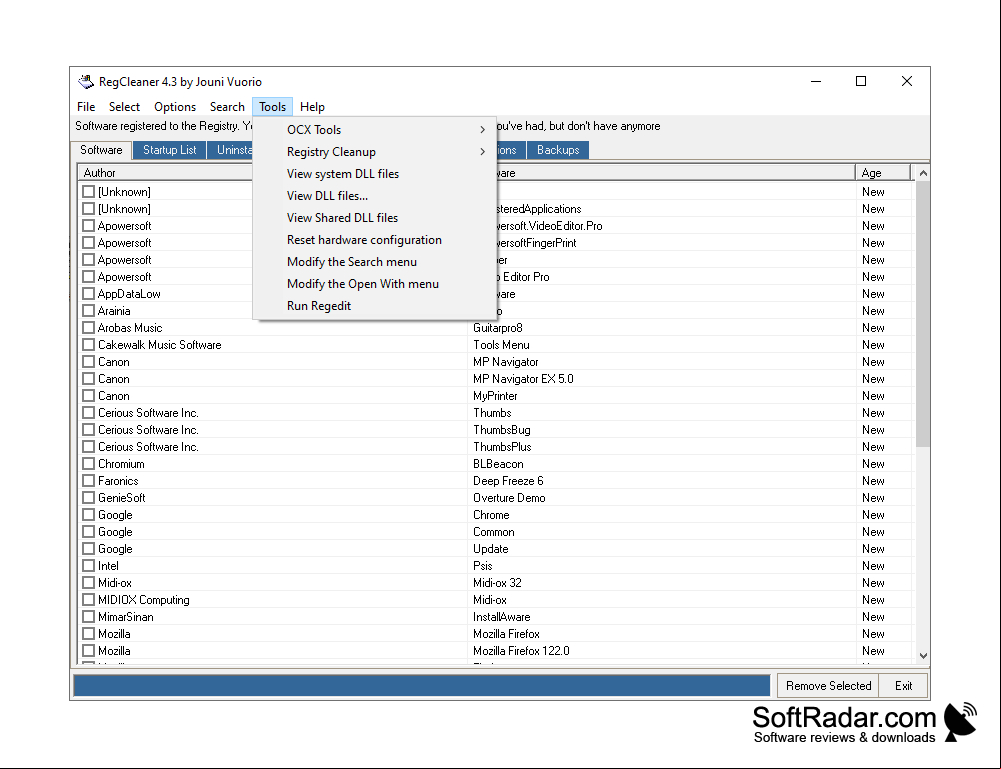This screenshot has width=1001, height=769.
Task: Select the BLBeacon entry
Action: click(x=498, y=464)
